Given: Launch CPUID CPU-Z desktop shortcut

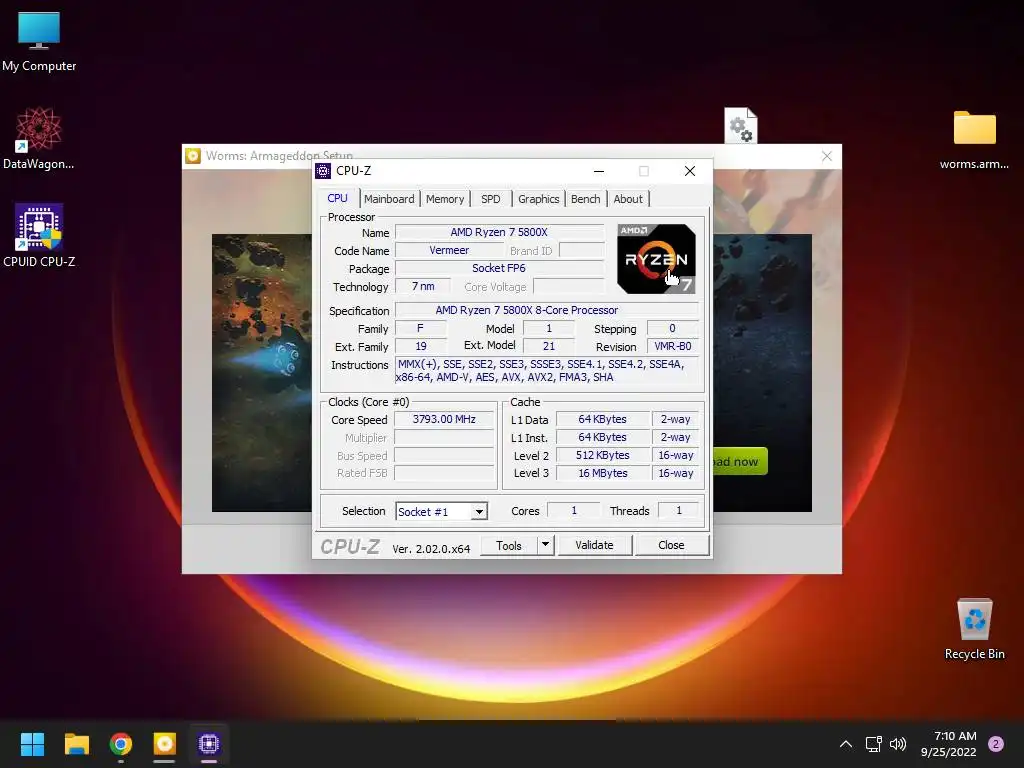Looking at the screenshot, I should (39, 235).
